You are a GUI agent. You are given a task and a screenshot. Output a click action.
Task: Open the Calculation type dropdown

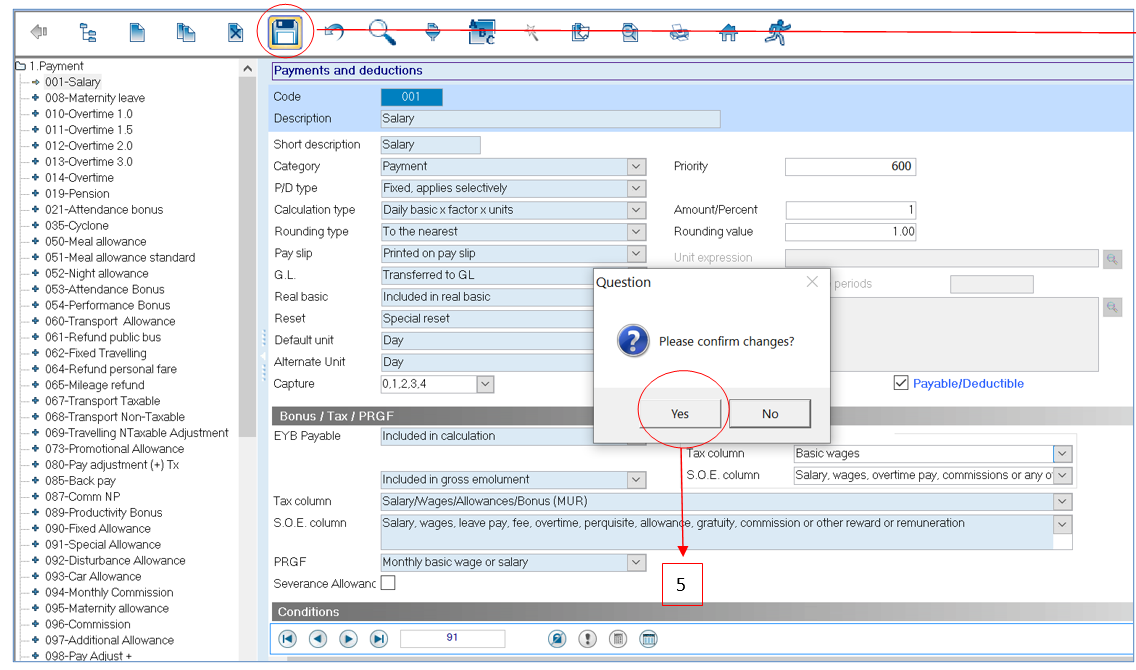pos(636,210)
